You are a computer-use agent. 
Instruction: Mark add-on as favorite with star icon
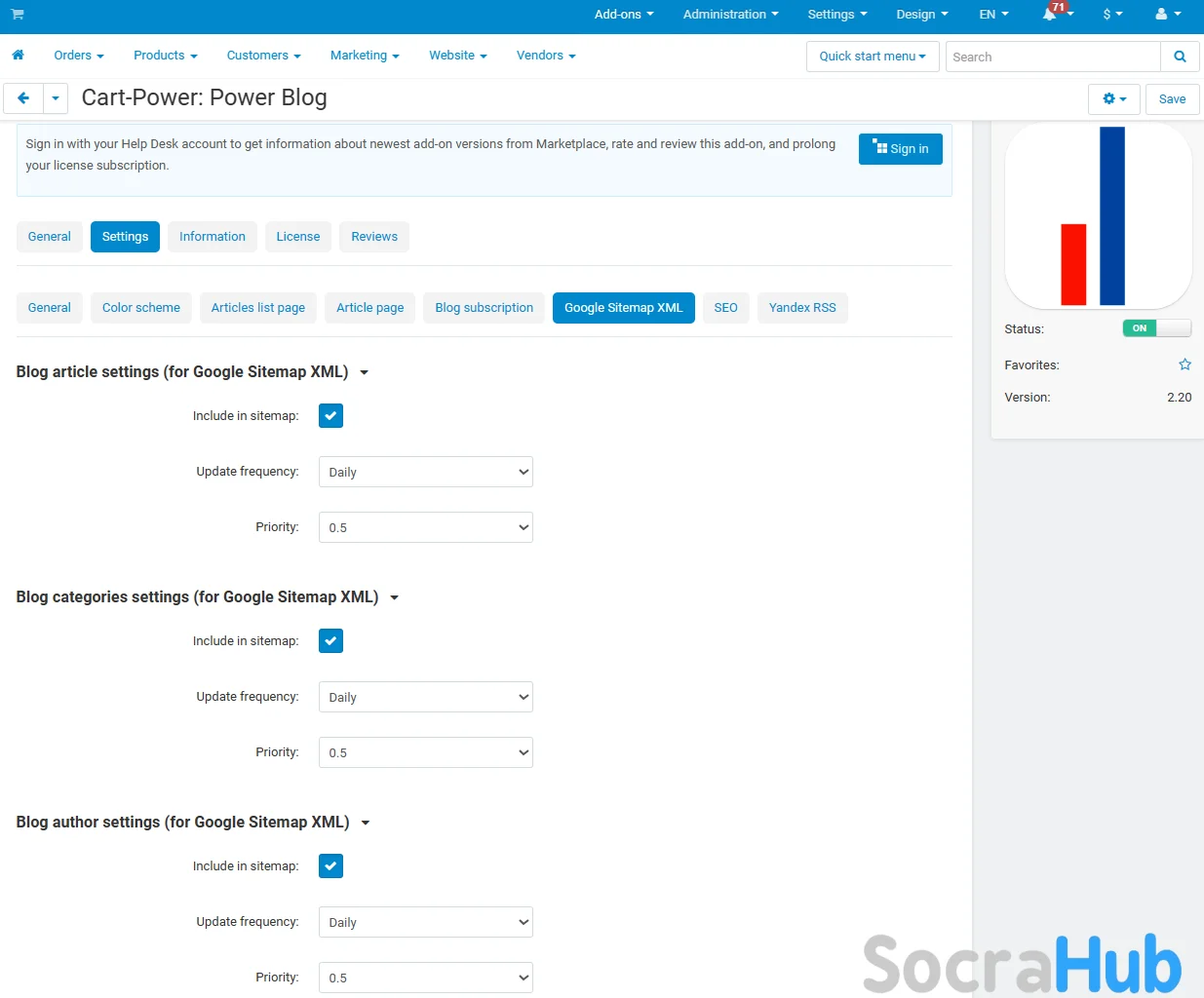pyautogui.click(x=1185, y=365)
